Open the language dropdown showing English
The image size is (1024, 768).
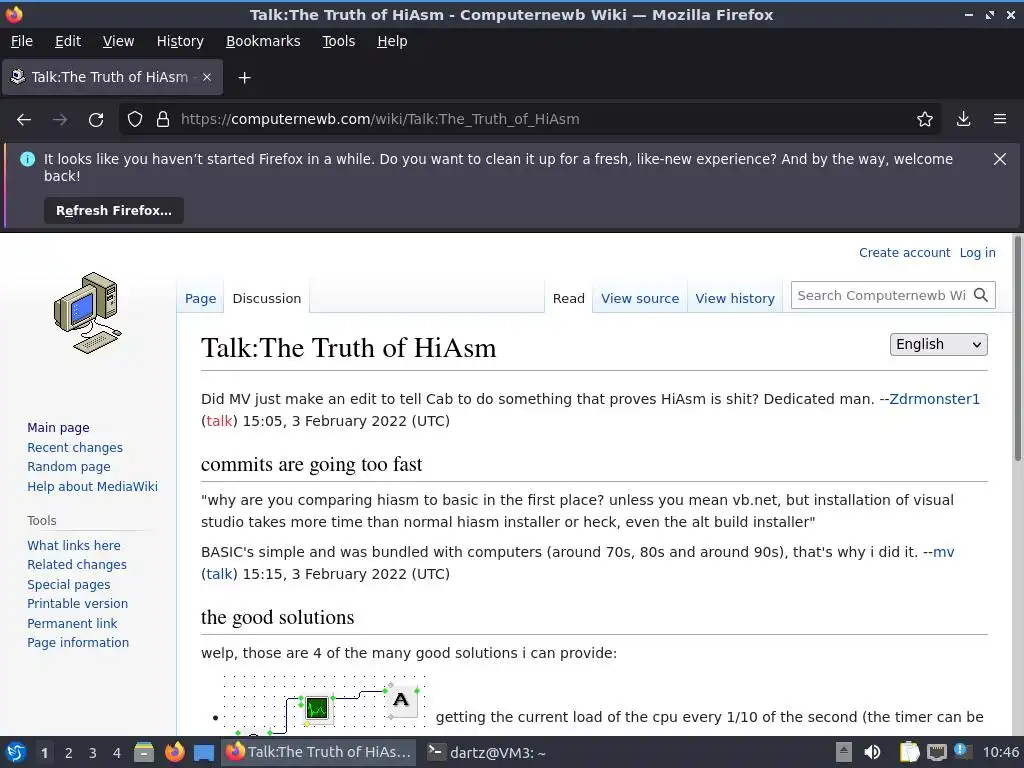[938, 345]
